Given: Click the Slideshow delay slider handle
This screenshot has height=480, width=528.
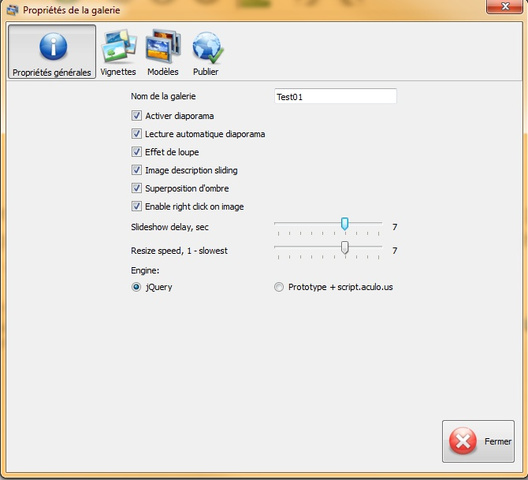Looking at the screenshot, I should 344,224.
